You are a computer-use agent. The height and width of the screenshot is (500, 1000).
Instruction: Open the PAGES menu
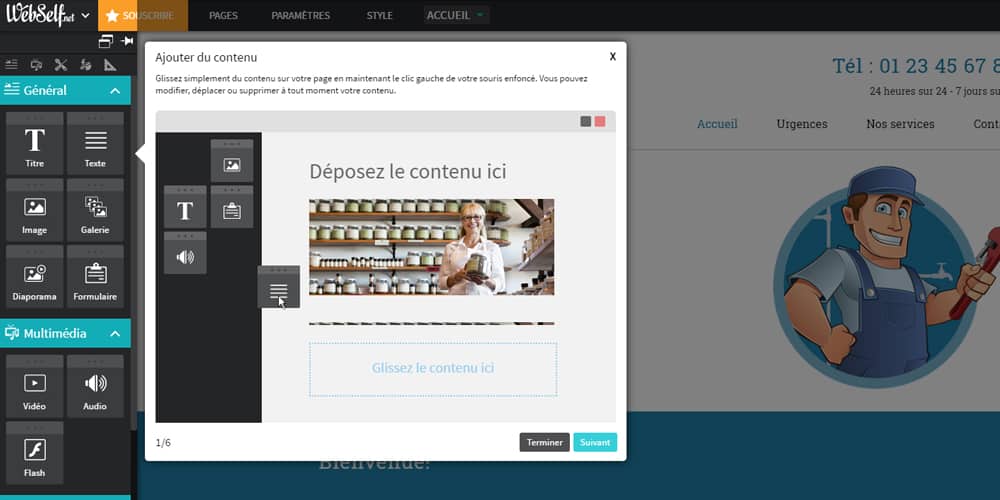coord(223,15)
